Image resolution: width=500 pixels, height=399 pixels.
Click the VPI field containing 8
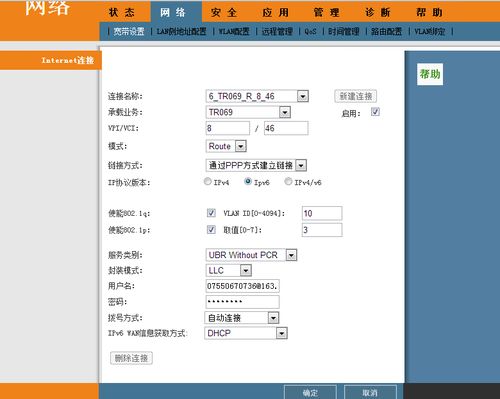[x=228, y=128]
